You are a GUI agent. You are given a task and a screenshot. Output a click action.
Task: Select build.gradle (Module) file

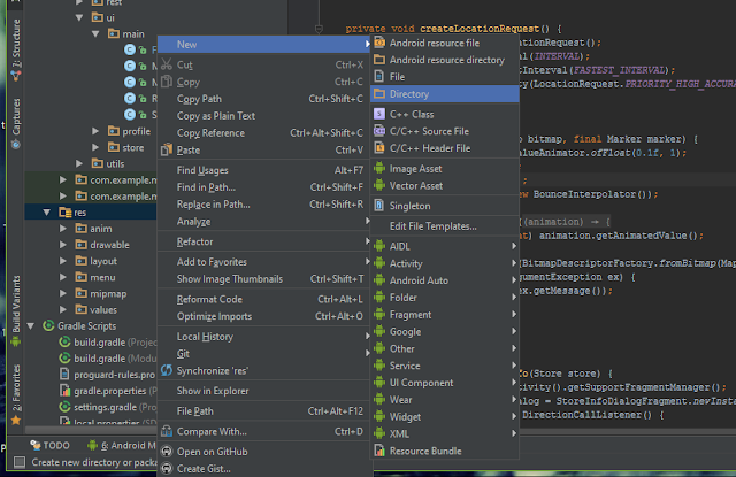(x=108, y=358)
